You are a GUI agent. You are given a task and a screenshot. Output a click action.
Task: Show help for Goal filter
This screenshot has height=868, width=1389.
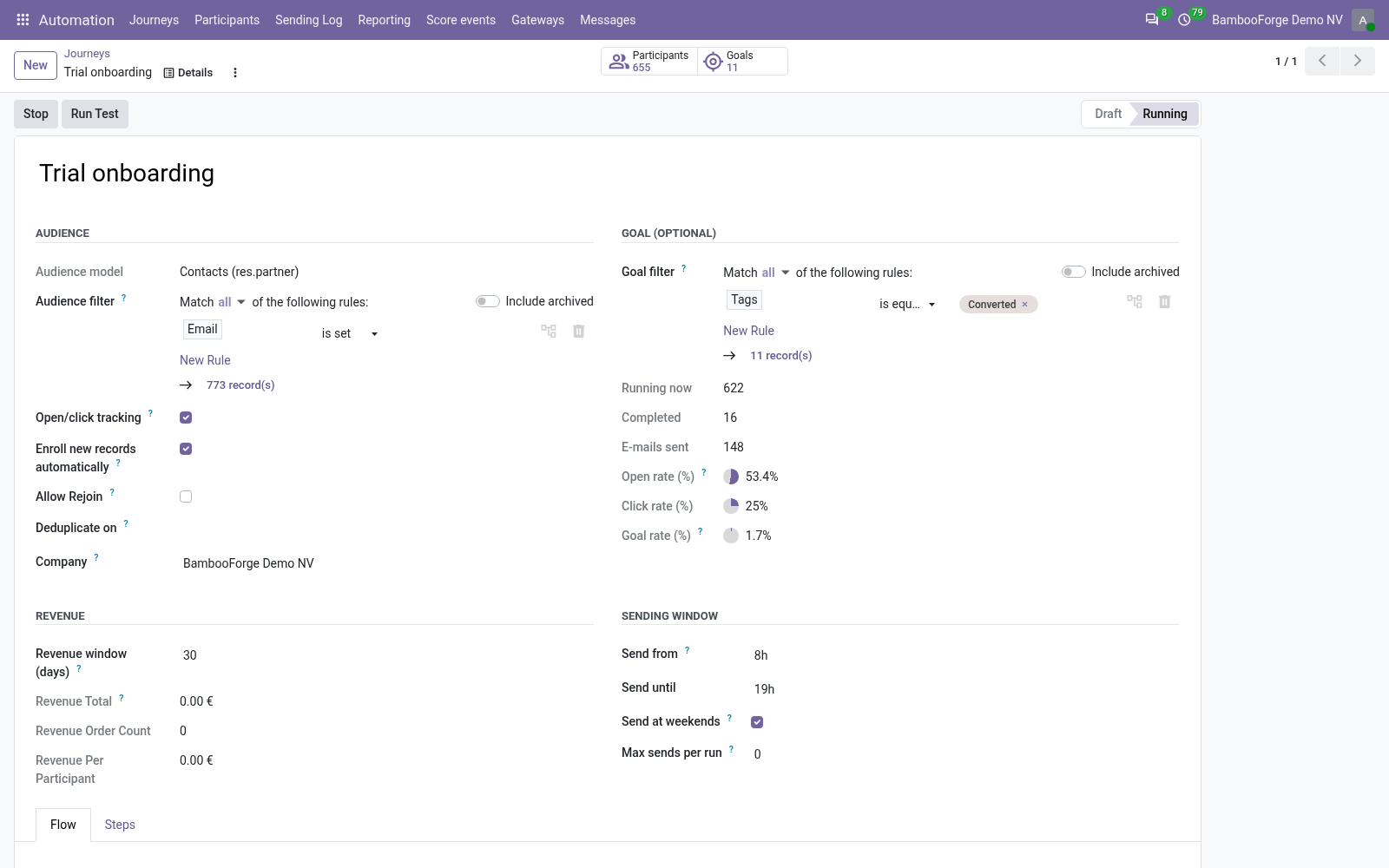[683, 268]
